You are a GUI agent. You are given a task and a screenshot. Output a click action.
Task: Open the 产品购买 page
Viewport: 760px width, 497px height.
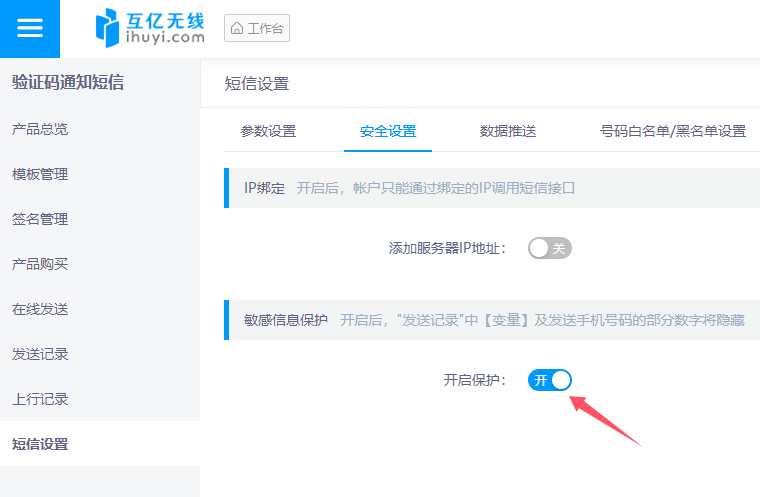(40, 264)
